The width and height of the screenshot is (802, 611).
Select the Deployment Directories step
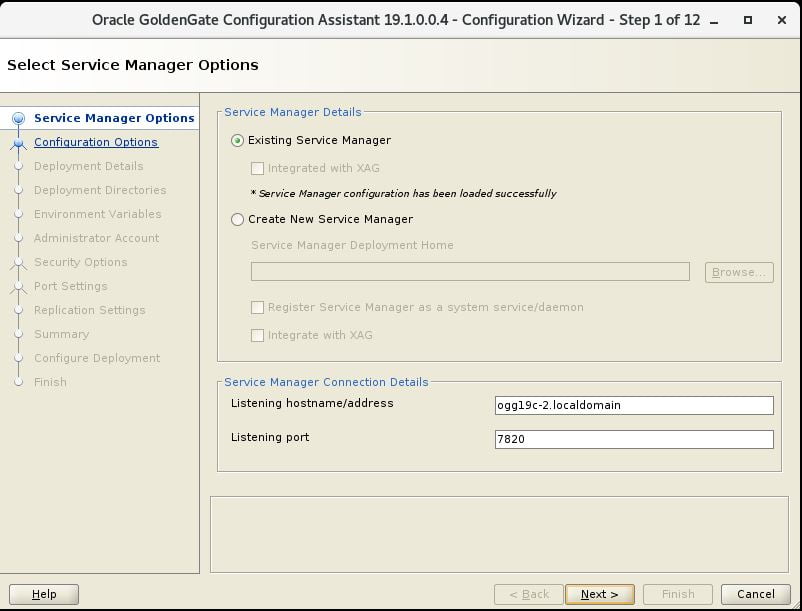[100, 190]
